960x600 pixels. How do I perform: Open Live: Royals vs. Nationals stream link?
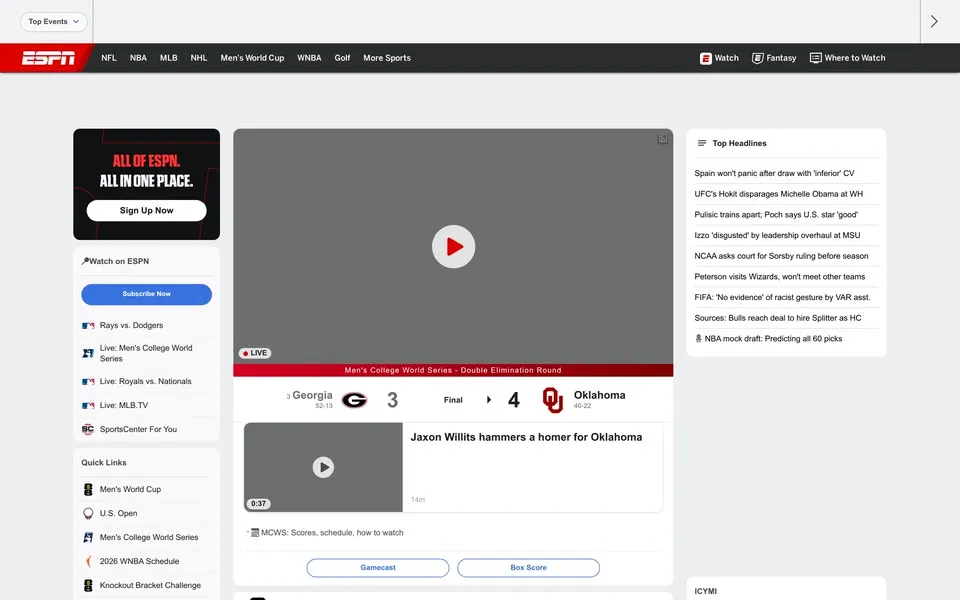(146, 381)
